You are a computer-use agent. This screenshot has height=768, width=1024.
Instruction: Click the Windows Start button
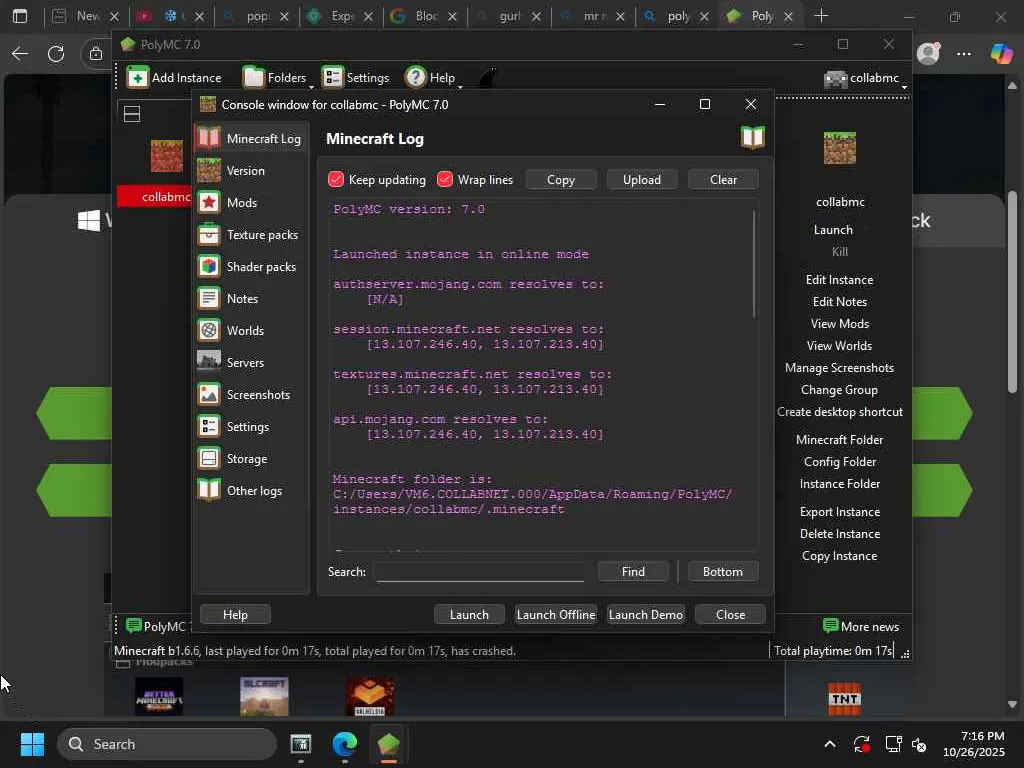[x=32, y=744]
